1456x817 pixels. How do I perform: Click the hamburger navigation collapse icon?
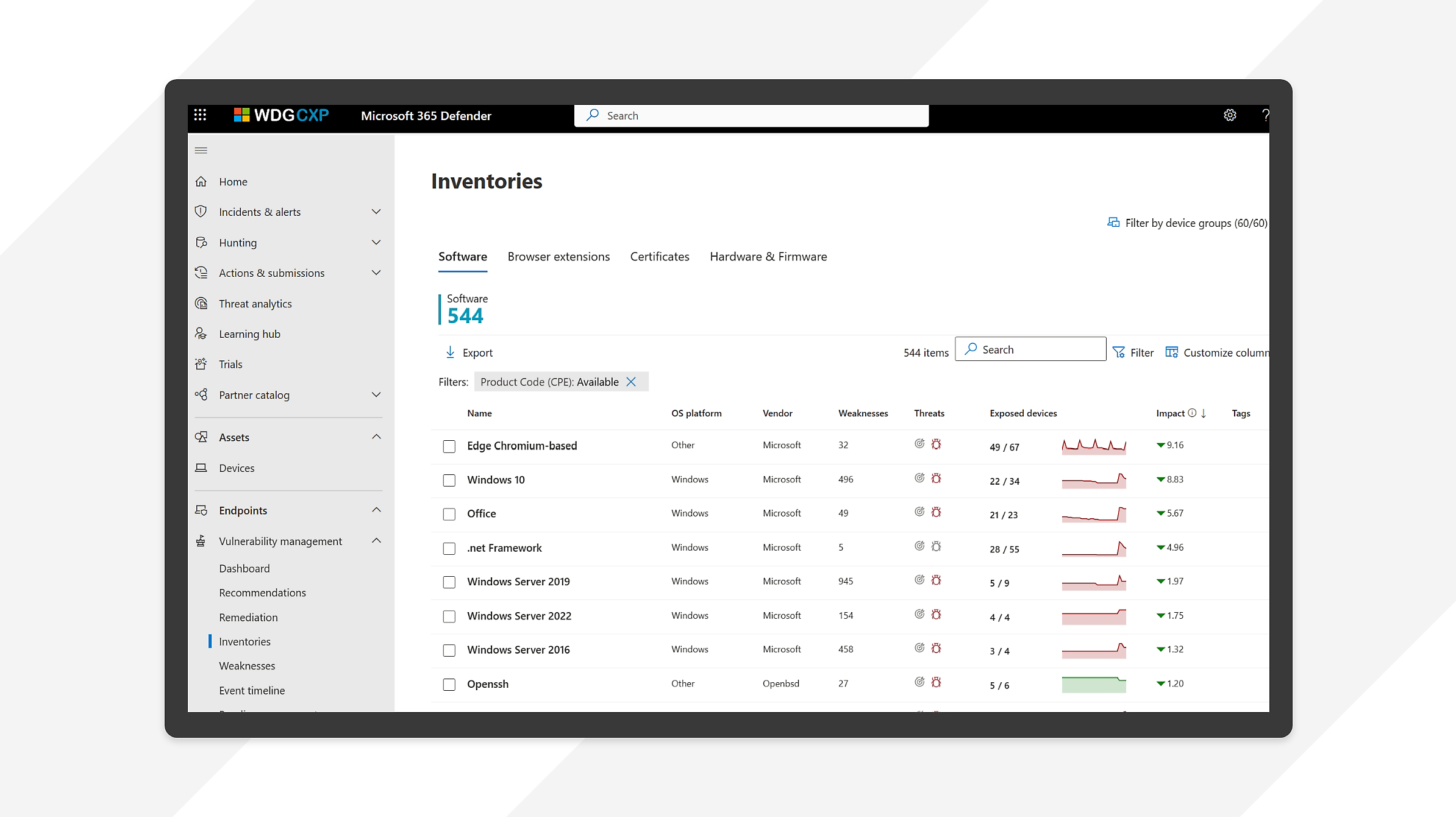tap(201, 151)
